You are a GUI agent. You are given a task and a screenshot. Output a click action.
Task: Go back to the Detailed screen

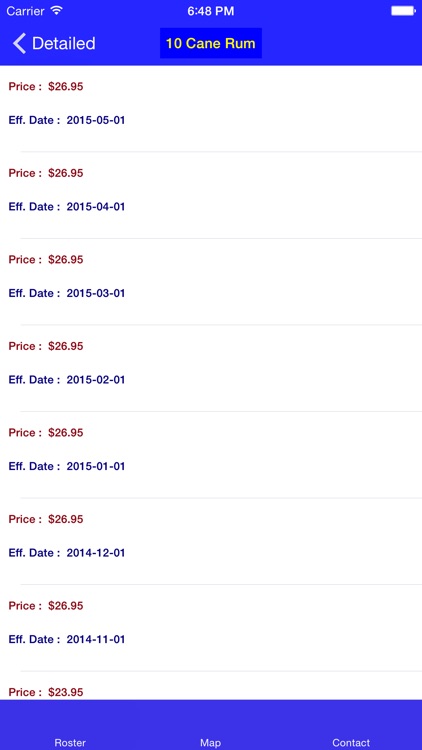pos(54,44)
